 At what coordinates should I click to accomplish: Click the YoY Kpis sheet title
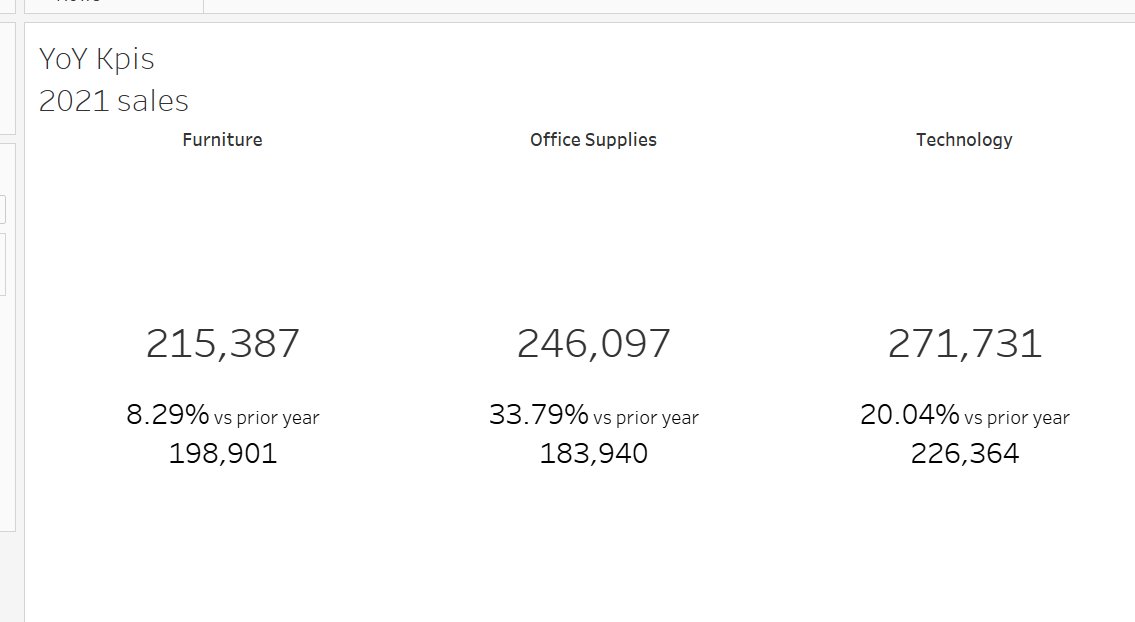[97, 60]
